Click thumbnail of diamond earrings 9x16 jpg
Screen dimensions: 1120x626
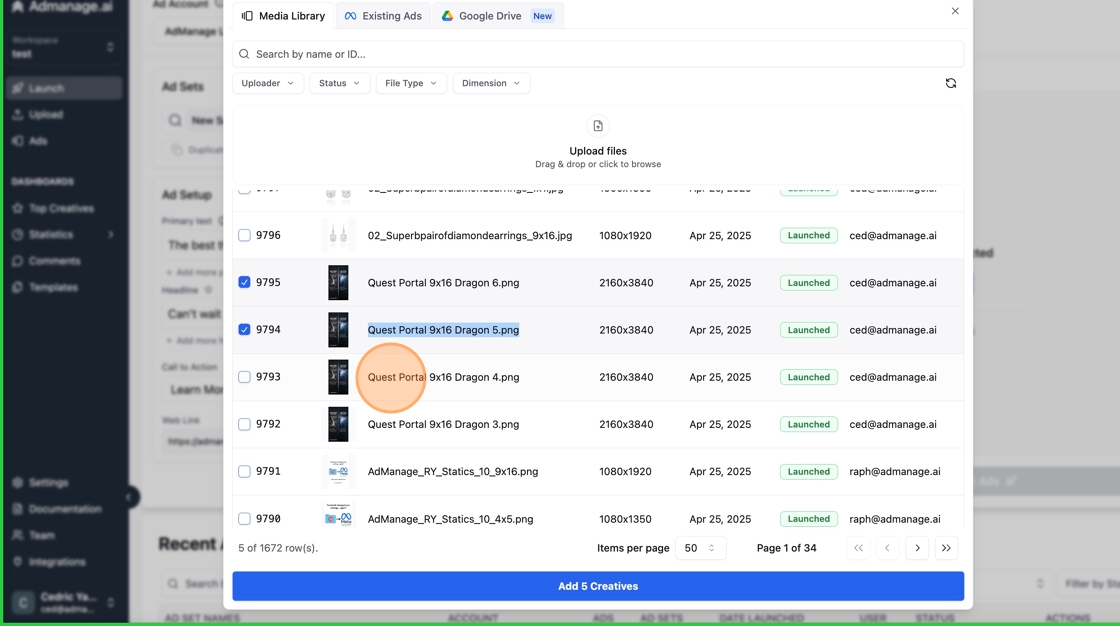(338, 235)
